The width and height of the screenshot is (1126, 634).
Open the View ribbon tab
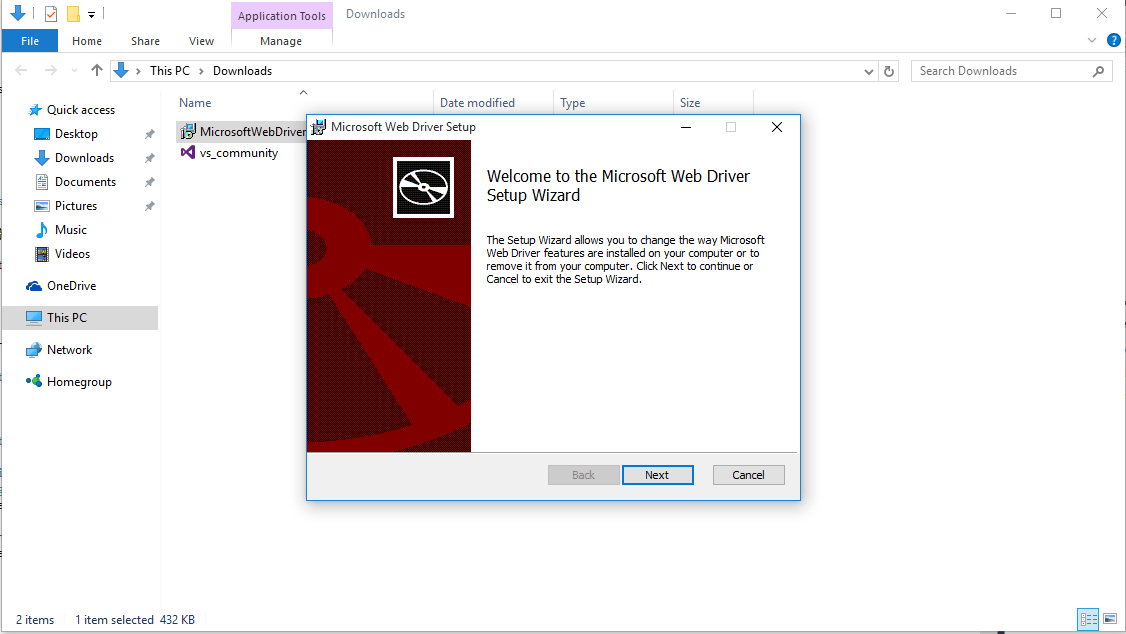(201, 41)
